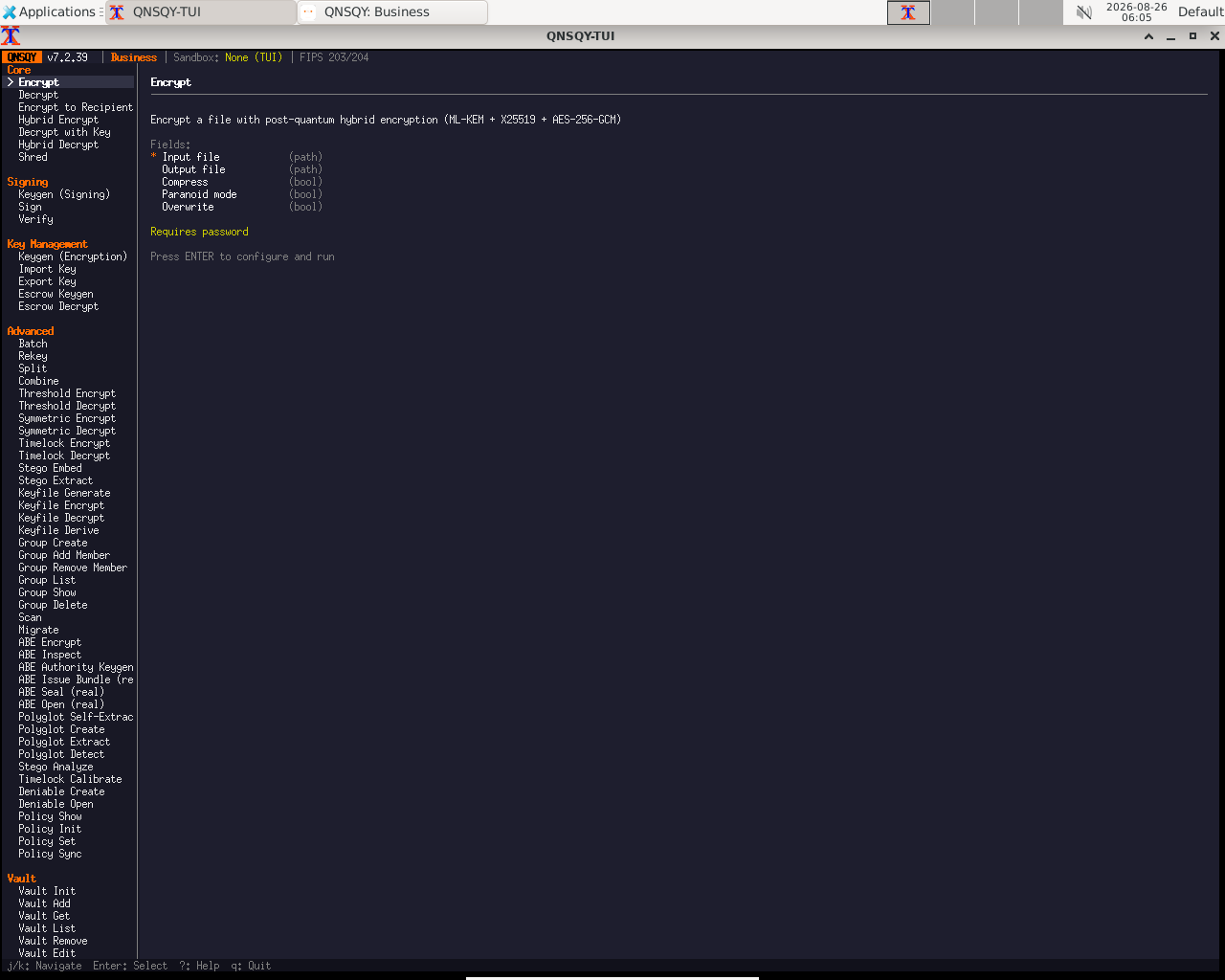Select Stego Embed

50,468
